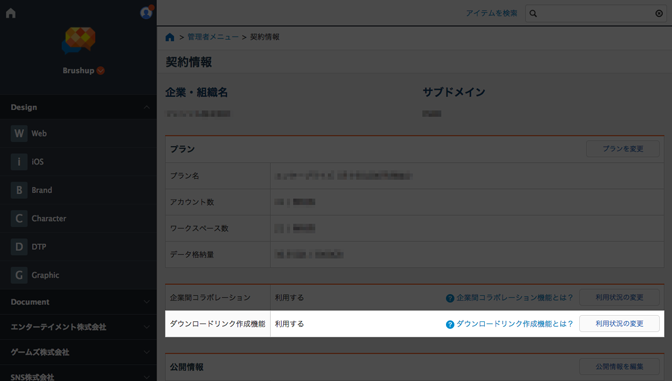Open the DTP workspace icon
This screenshot has width=672, height=381.
(19, 246)
